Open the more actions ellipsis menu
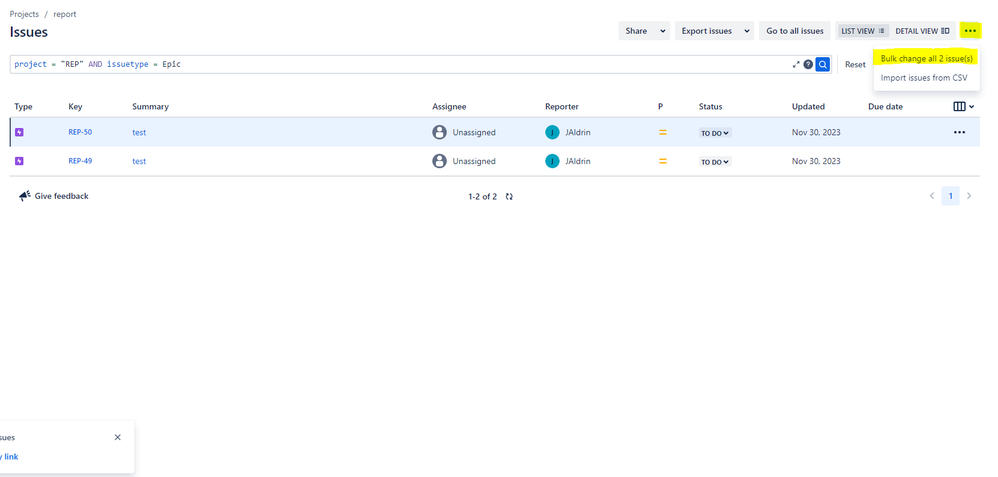 coord(970,31)
